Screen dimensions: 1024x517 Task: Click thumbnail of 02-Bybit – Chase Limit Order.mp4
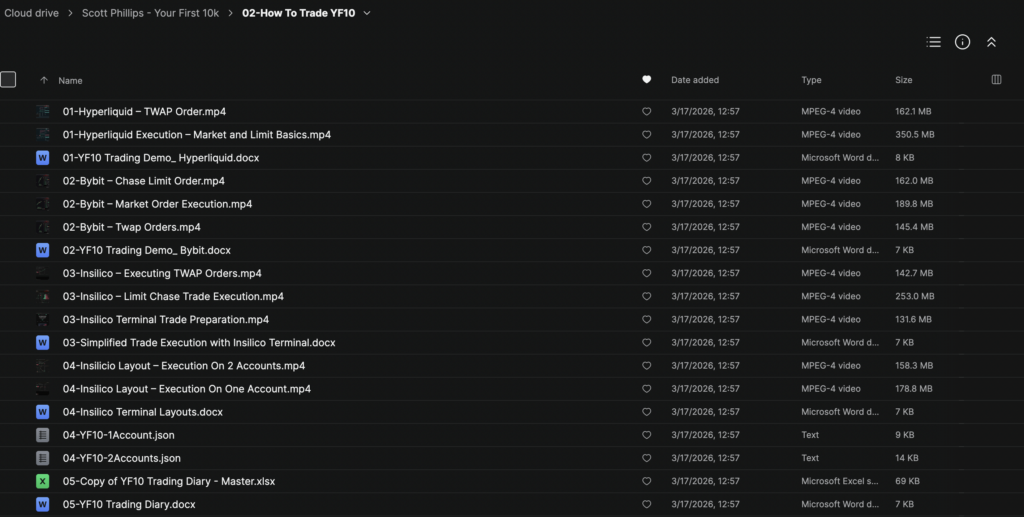pyautogui.click(x=43, y=181)
